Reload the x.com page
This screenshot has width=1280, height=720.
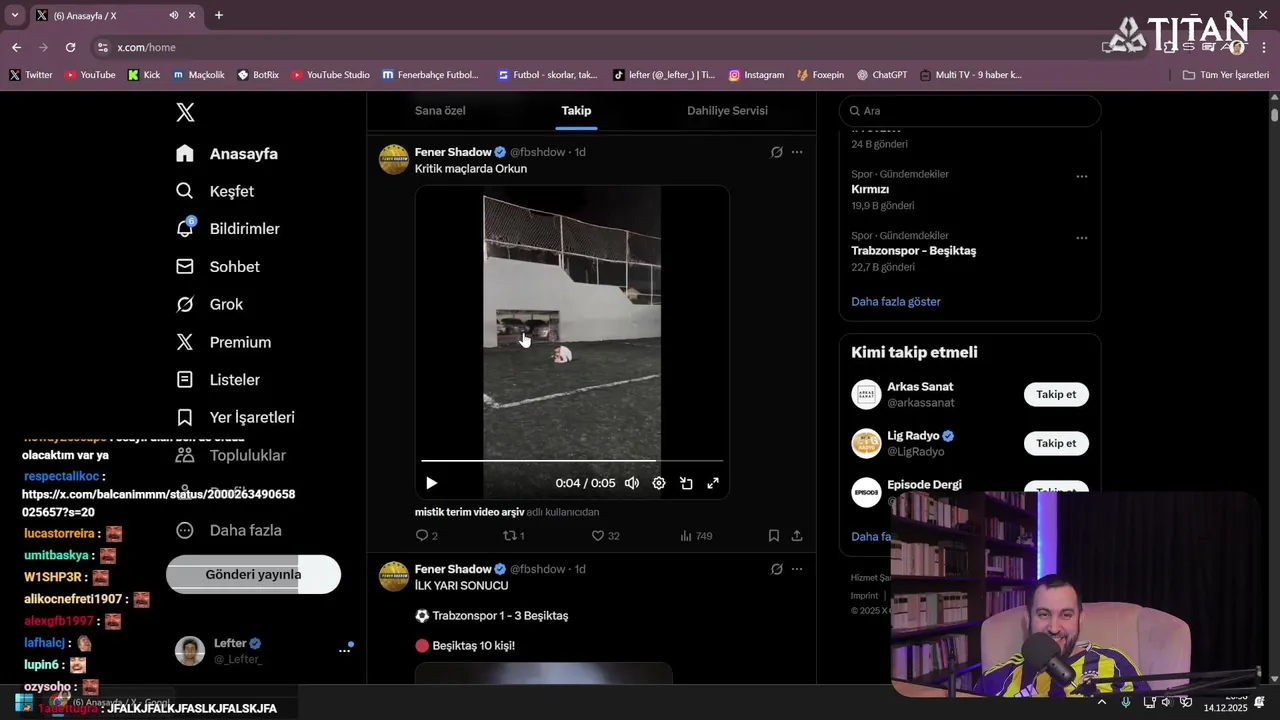pos(70,47)
